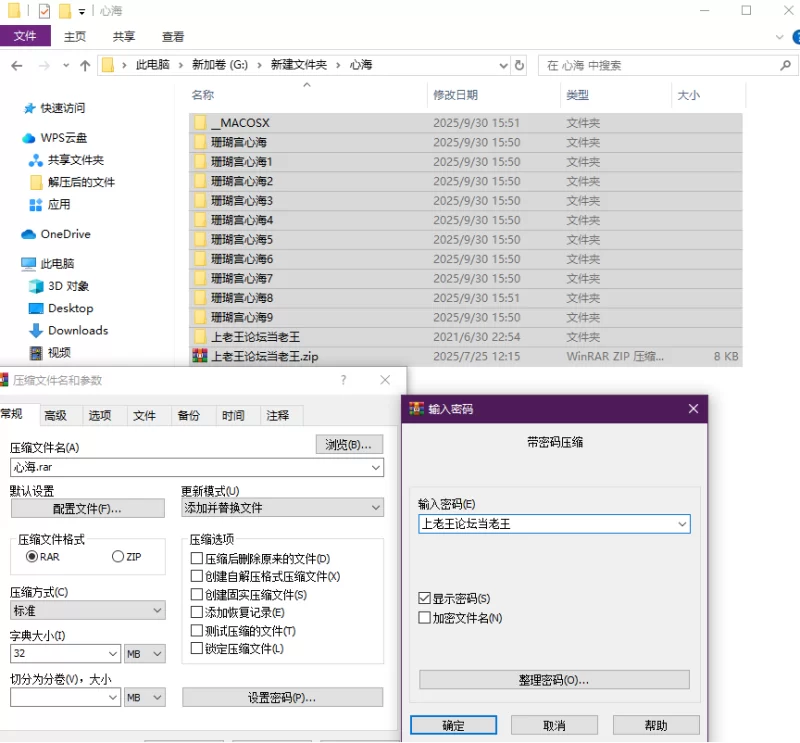Click the refresh icon in address bar

[x=519, y=65]
